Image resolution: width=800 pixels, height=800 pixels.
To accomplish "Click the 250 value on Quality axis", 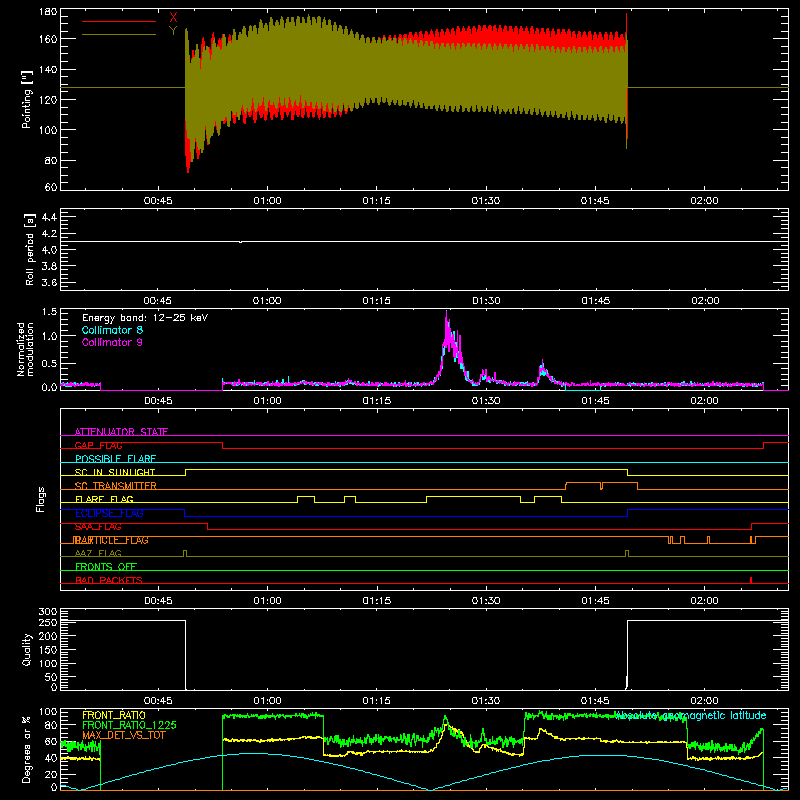I will pyautogui.click(x=48, y=622).
